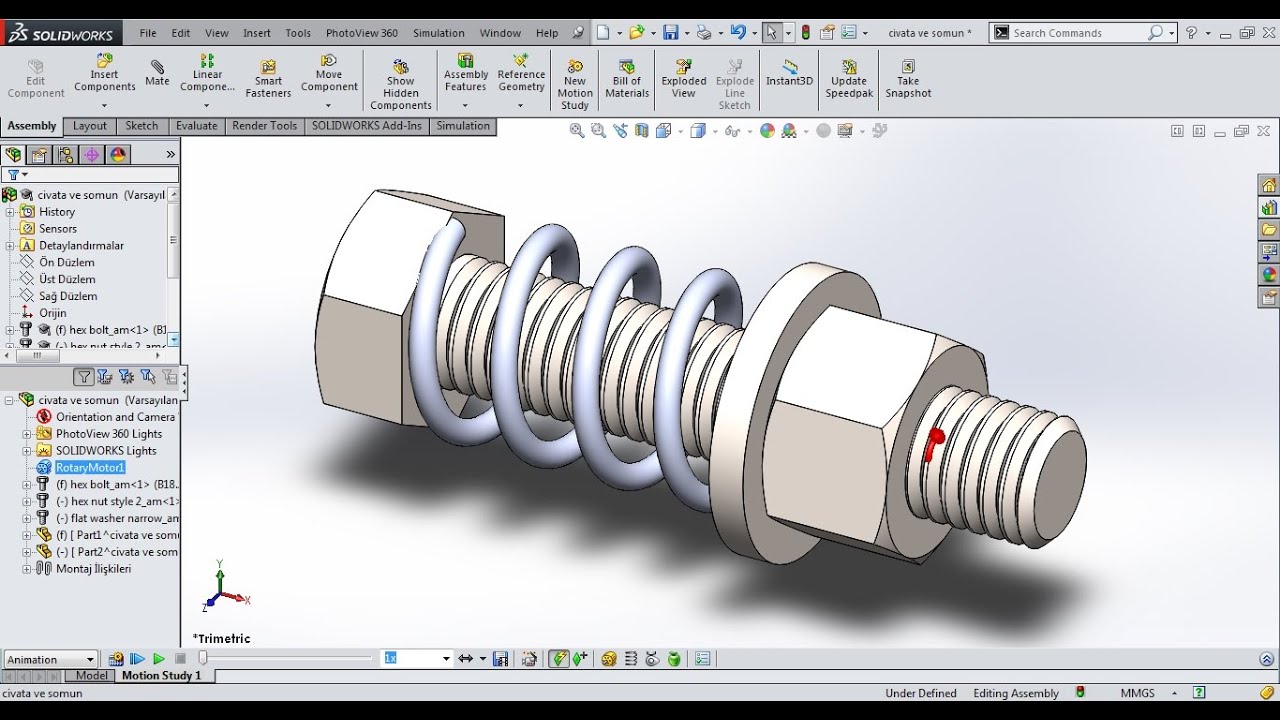Expand Montaj İlişkileri node

[x=27, y=569]
